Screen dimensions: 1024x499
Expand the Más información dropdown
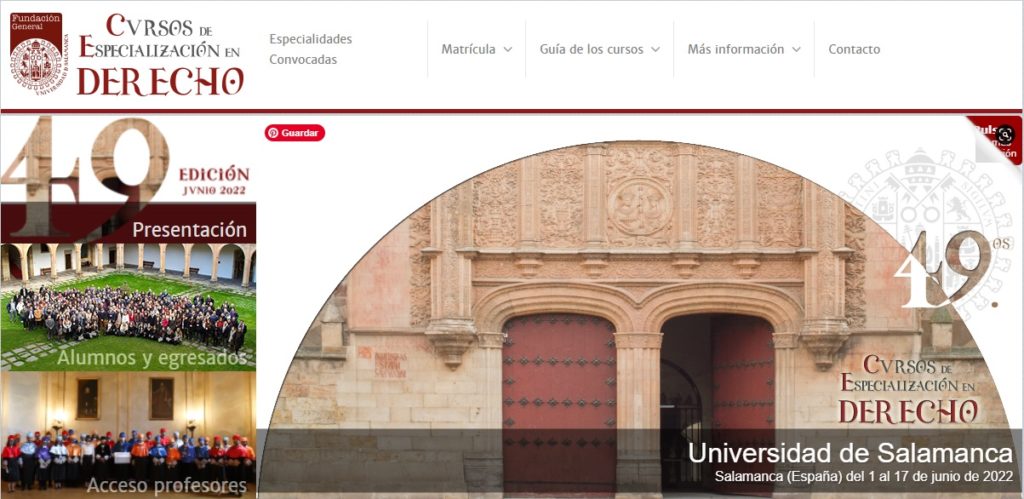click(x=744, y=49)
